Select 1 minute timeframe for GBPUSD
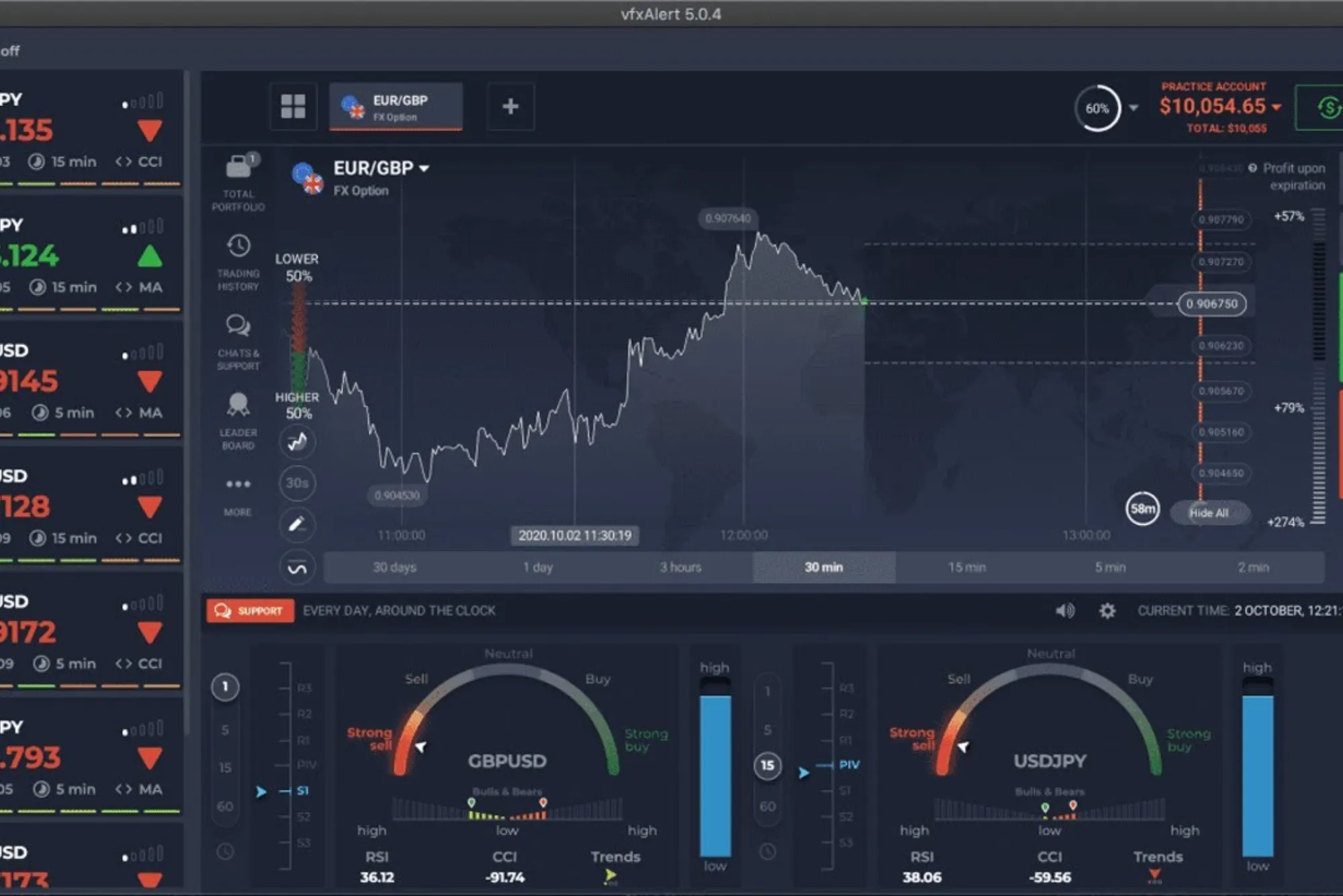Image resolution: width=1343 pixels, height=896 pixels. (225, 687)
